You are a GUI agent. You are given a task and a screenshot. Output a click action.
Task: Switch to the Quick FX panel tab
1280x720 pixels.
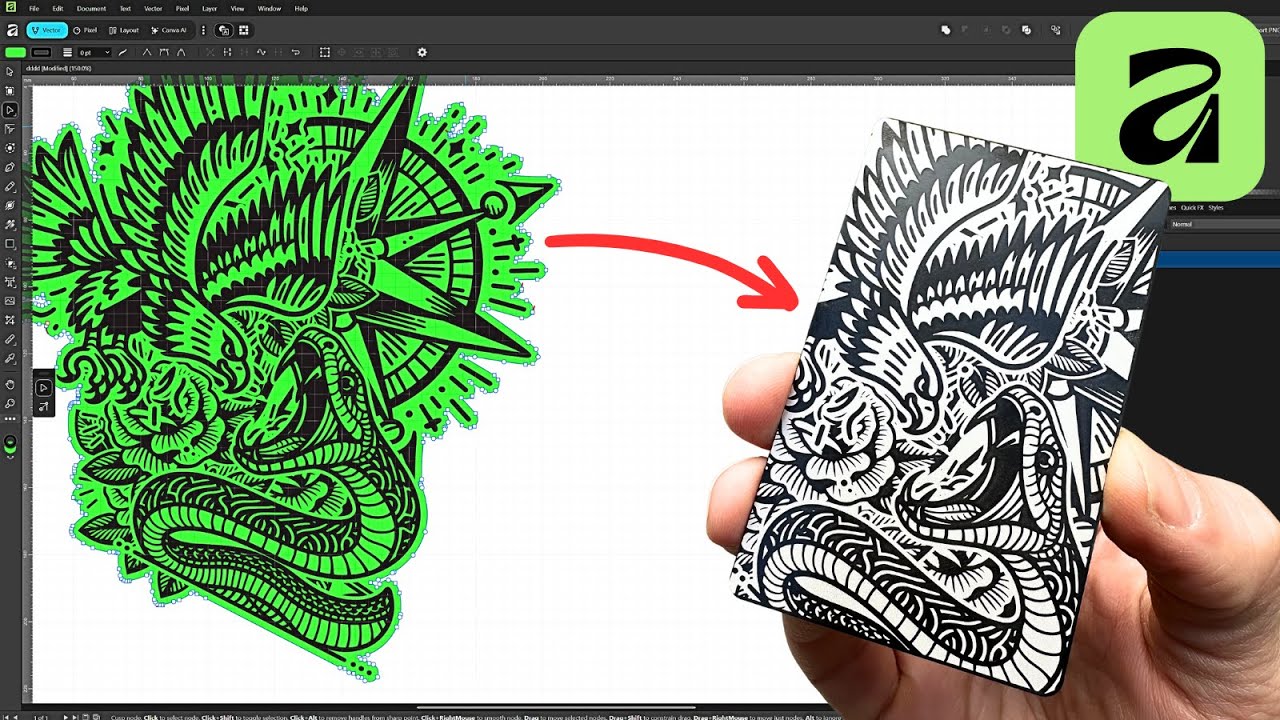click(x=1191, y=207)
